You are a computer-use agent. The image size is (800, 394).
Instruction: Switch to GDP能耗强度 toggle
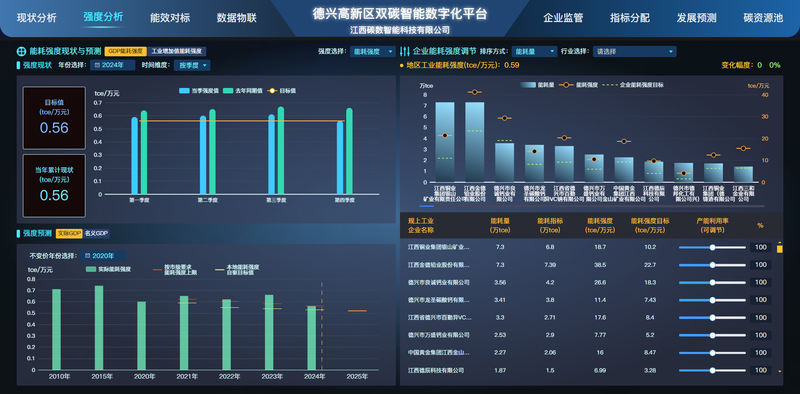(x=126, y=52)
